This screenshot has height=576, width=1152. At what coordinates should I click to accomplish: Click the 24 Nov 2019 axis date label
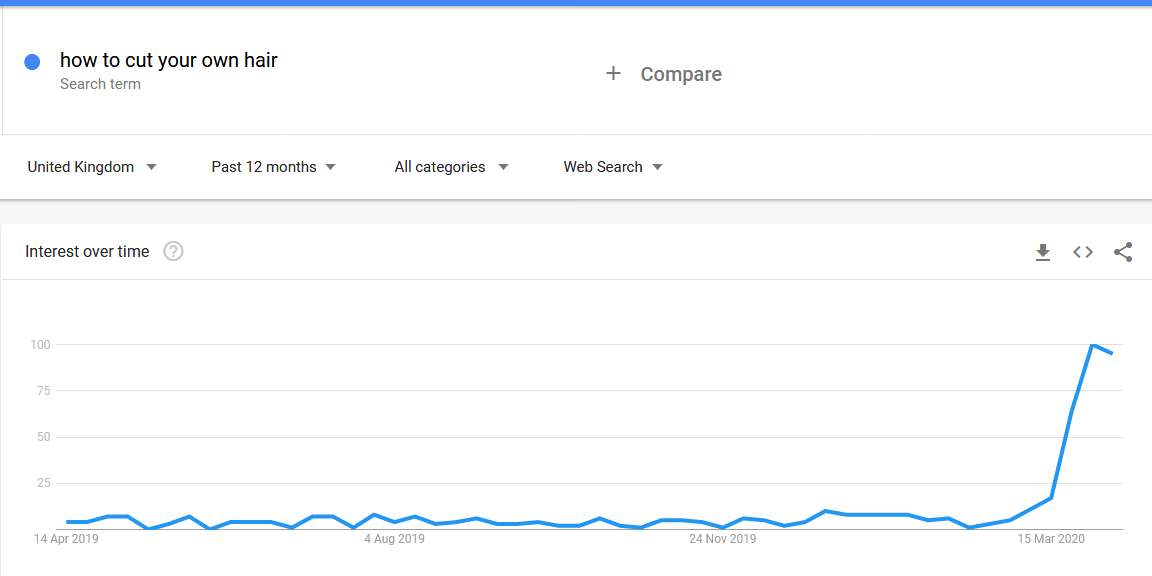[723, 539]
